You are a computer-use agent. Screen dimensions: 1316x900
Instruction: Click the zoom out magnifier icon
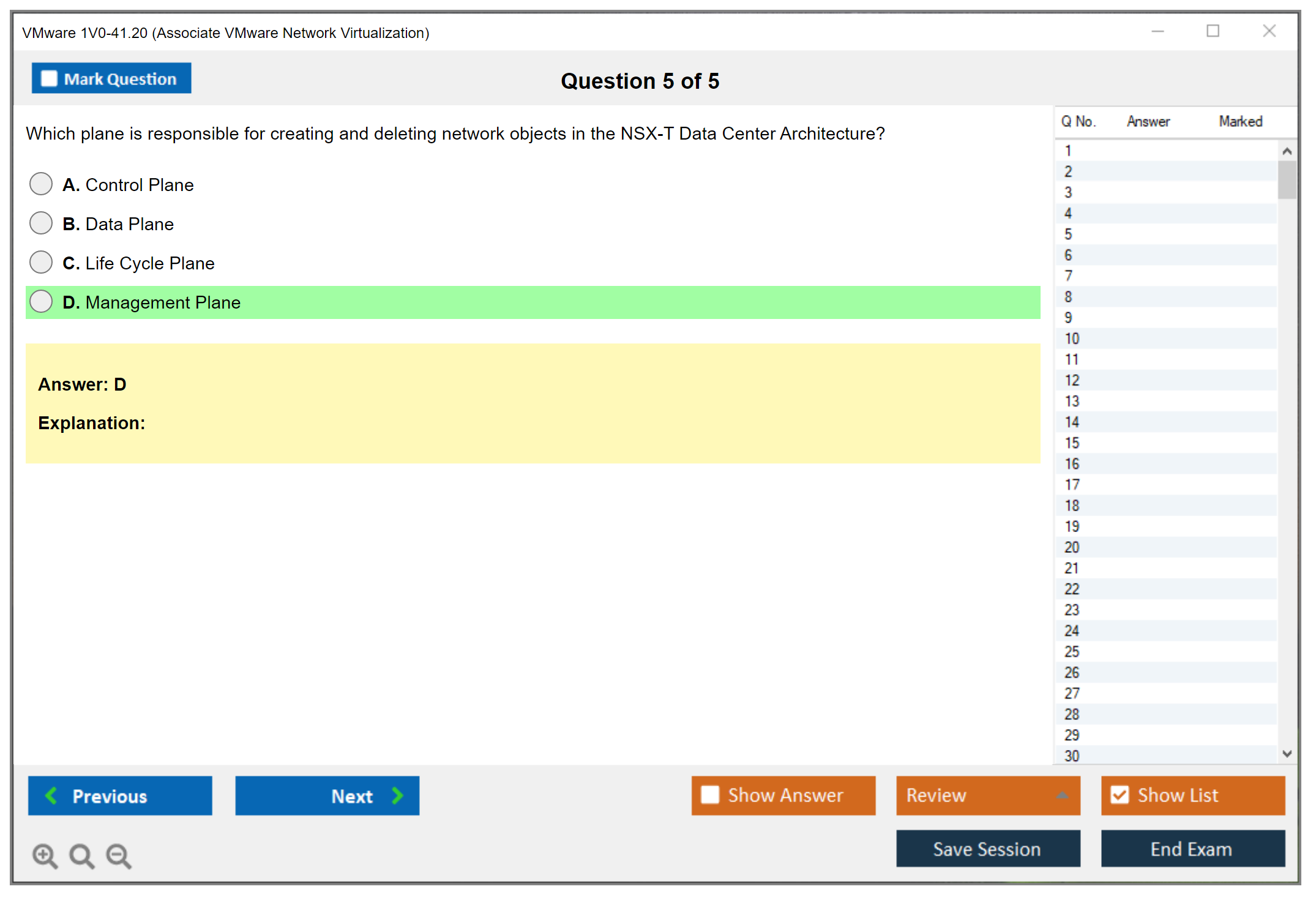[118, 855]
